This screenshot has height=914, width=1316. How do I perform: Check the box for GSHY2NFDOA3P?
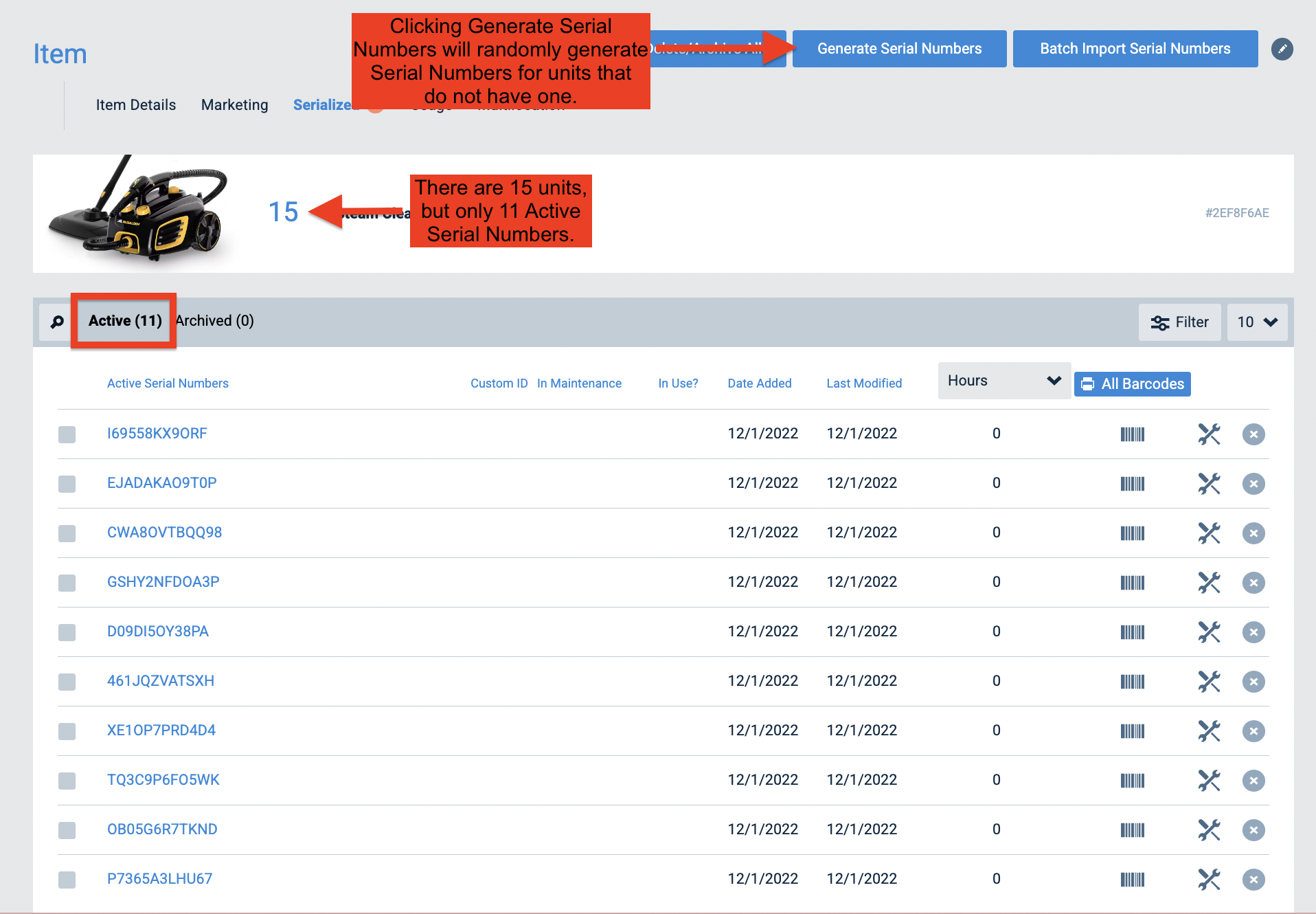(67, 582)
